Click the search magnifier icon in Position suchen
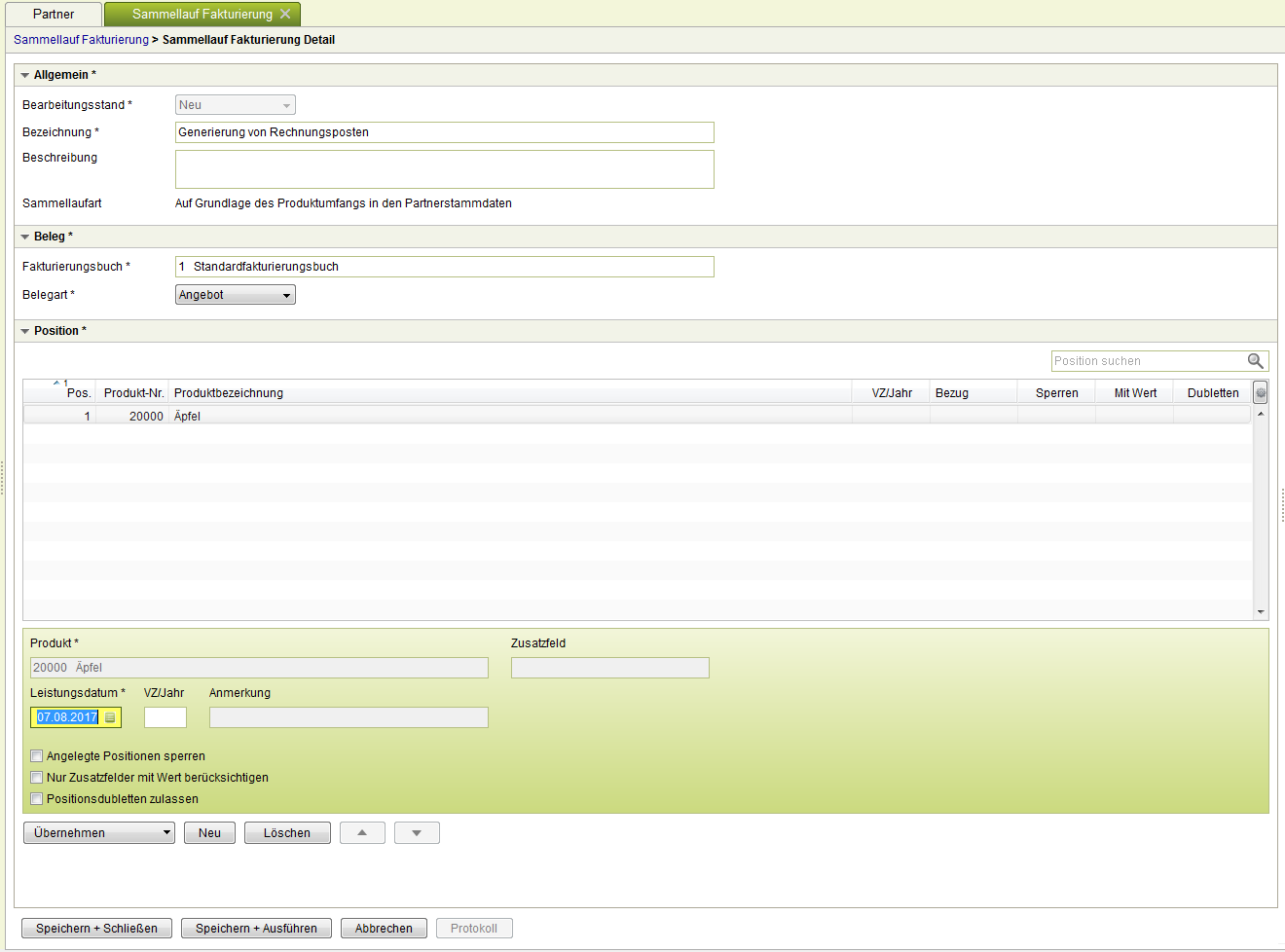 pyautogui.click(x=1256, y=361)
